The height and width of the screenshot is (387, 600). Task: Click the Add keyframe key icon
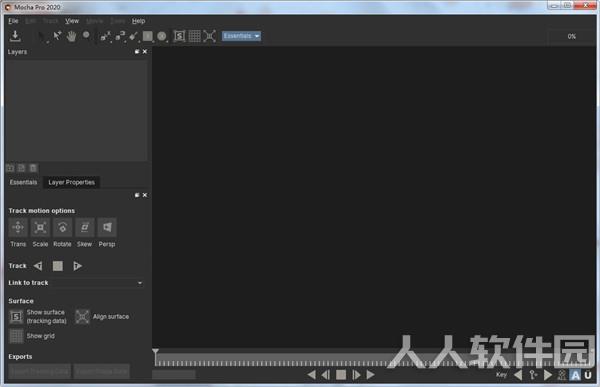(x=533, y=375)
